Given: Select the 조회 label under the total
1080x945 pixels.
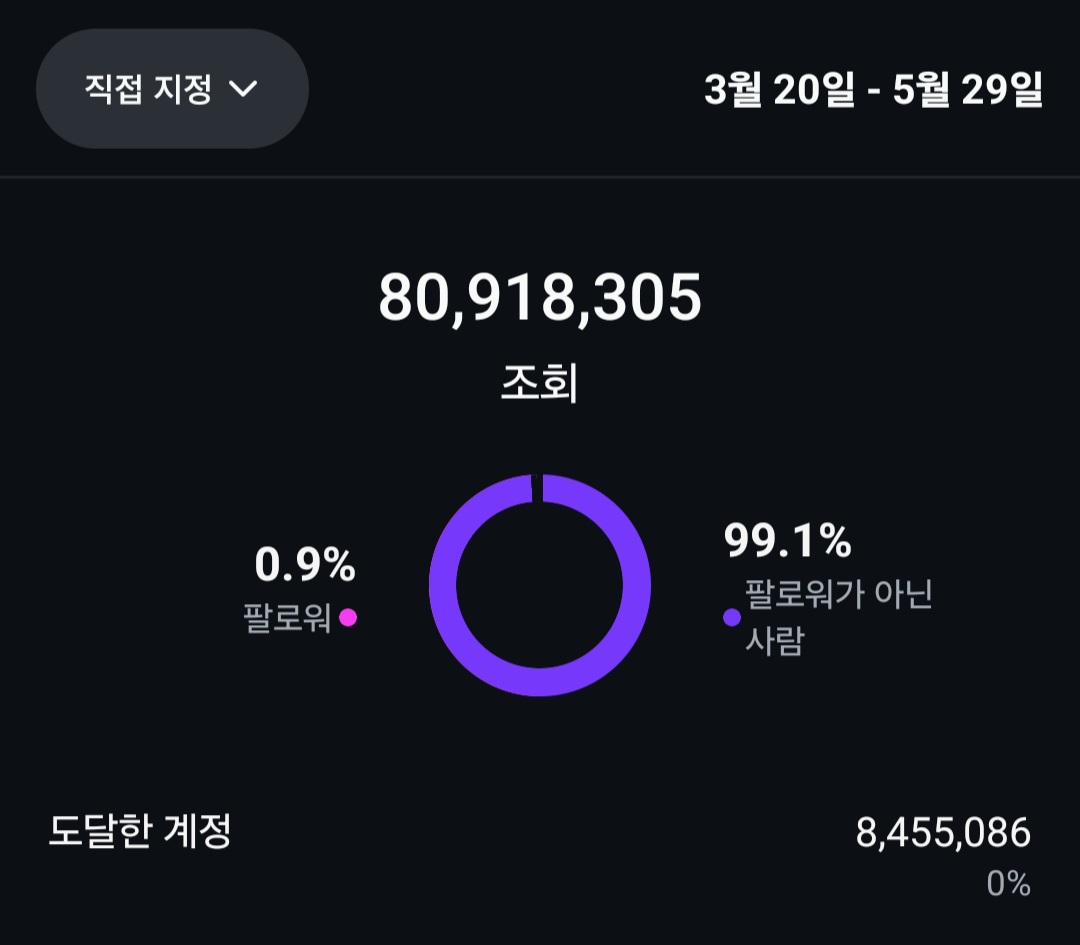Looking at the screenshot, I should 540,384.
